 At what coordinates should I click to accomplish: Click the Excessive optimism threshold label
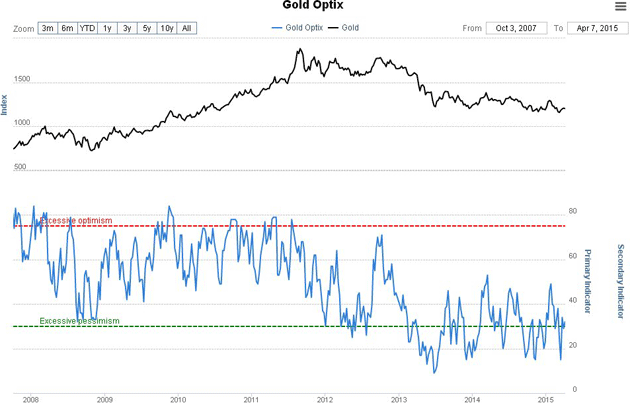[76, 220]
